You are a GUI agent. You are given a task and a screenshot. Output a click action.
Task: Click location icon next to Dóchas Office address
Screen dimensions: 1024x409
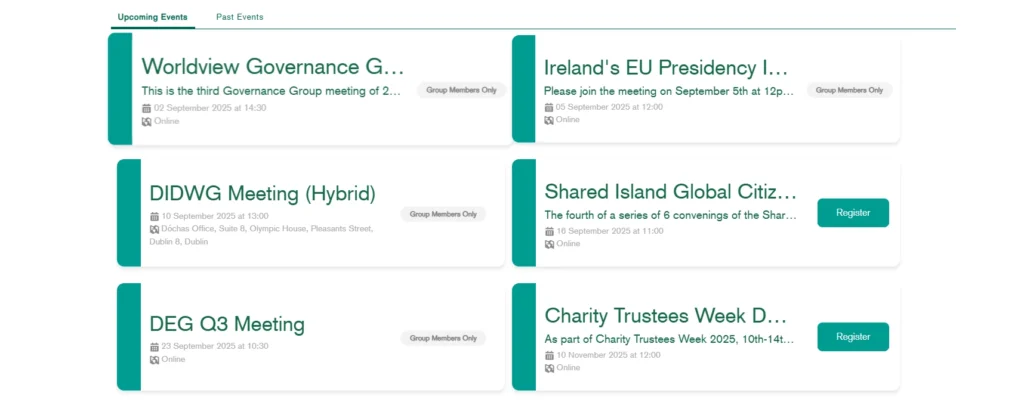coord(154,229)
